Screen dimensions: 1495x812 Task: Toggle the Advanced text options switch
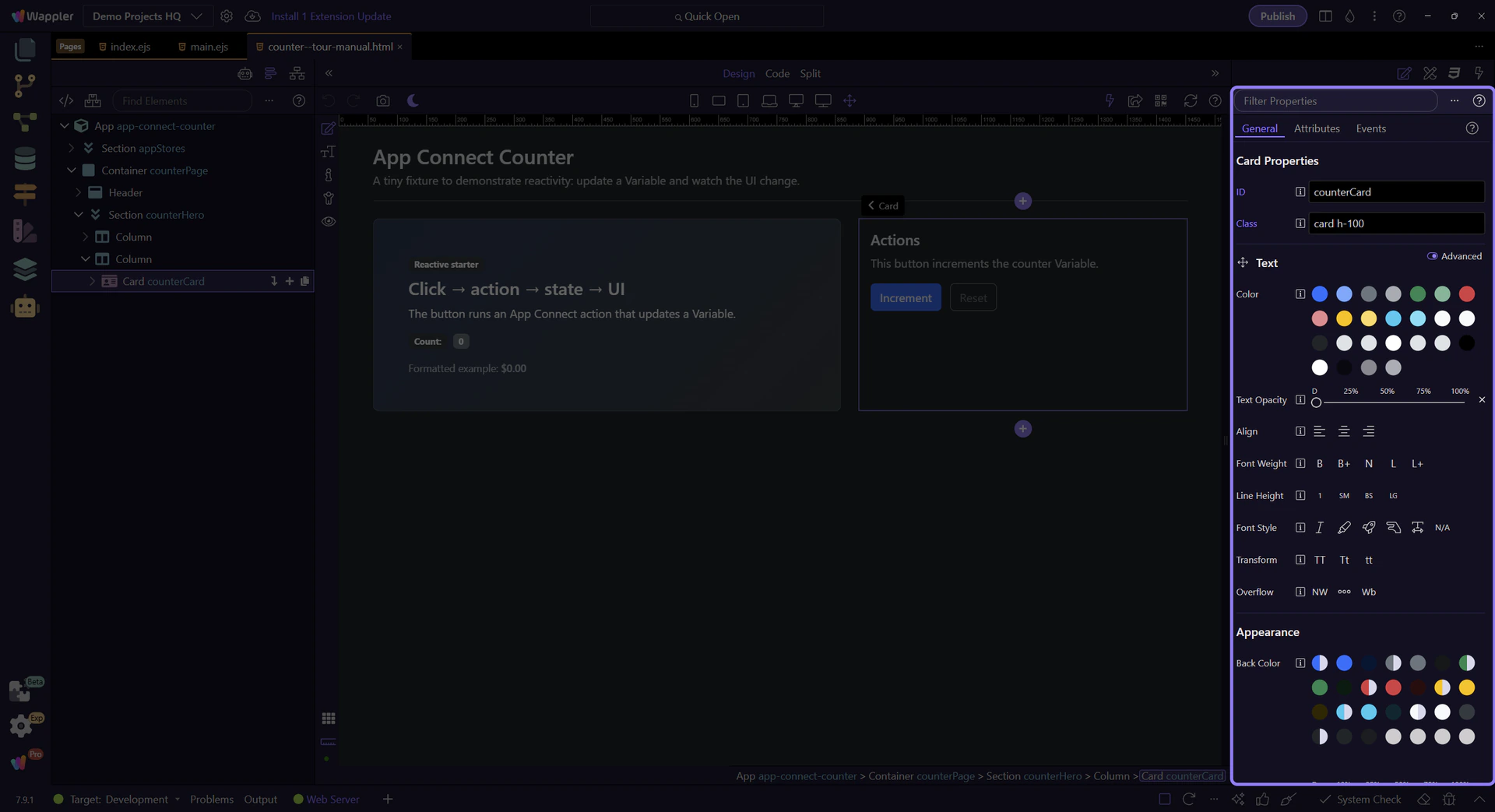[1432, 256]
